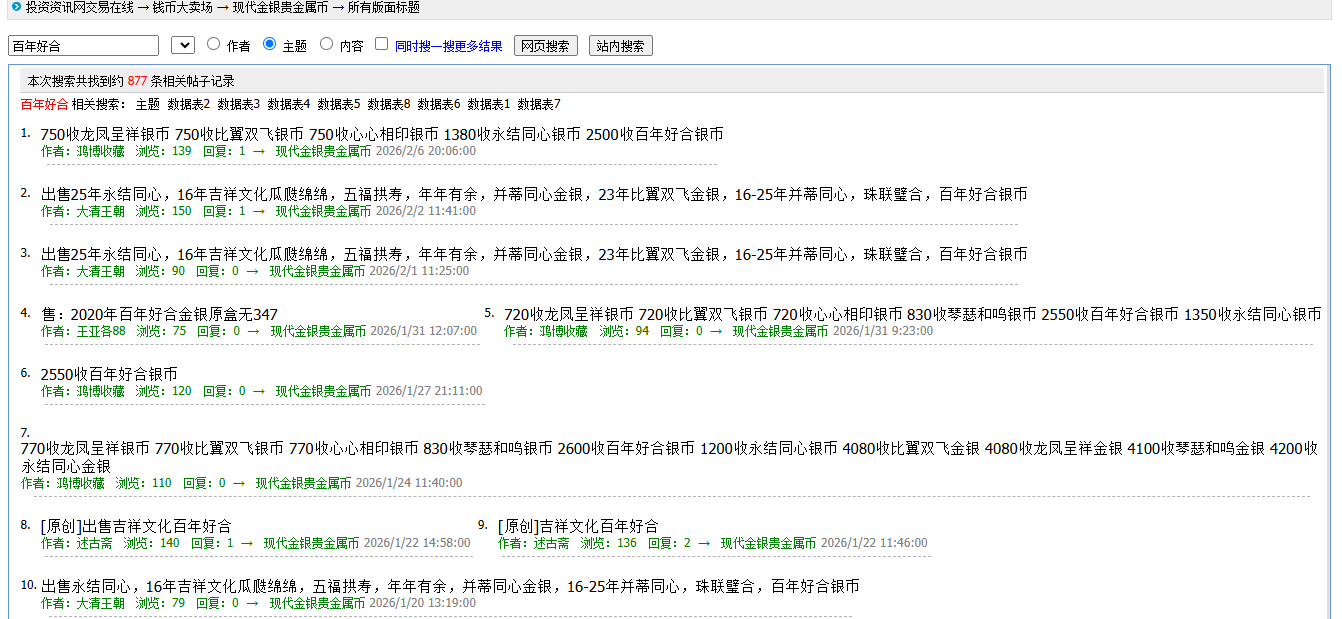Viewport: 1342px width, 619px height.
Task: Open the dropdown next to the search box
Action: [x=183, y=44]
